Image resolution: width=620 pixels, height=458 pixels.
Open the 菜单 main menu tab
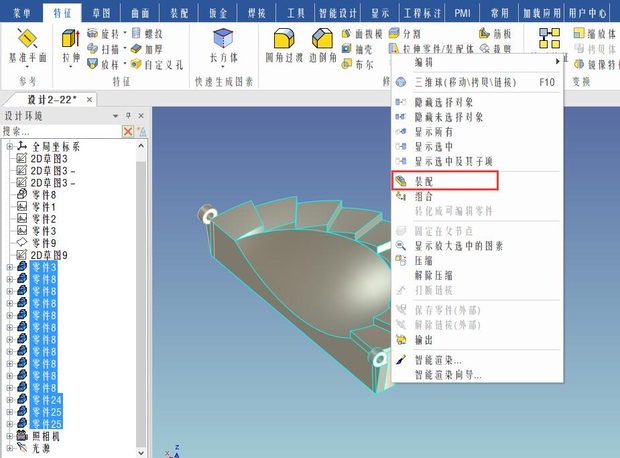pos(21,13)
